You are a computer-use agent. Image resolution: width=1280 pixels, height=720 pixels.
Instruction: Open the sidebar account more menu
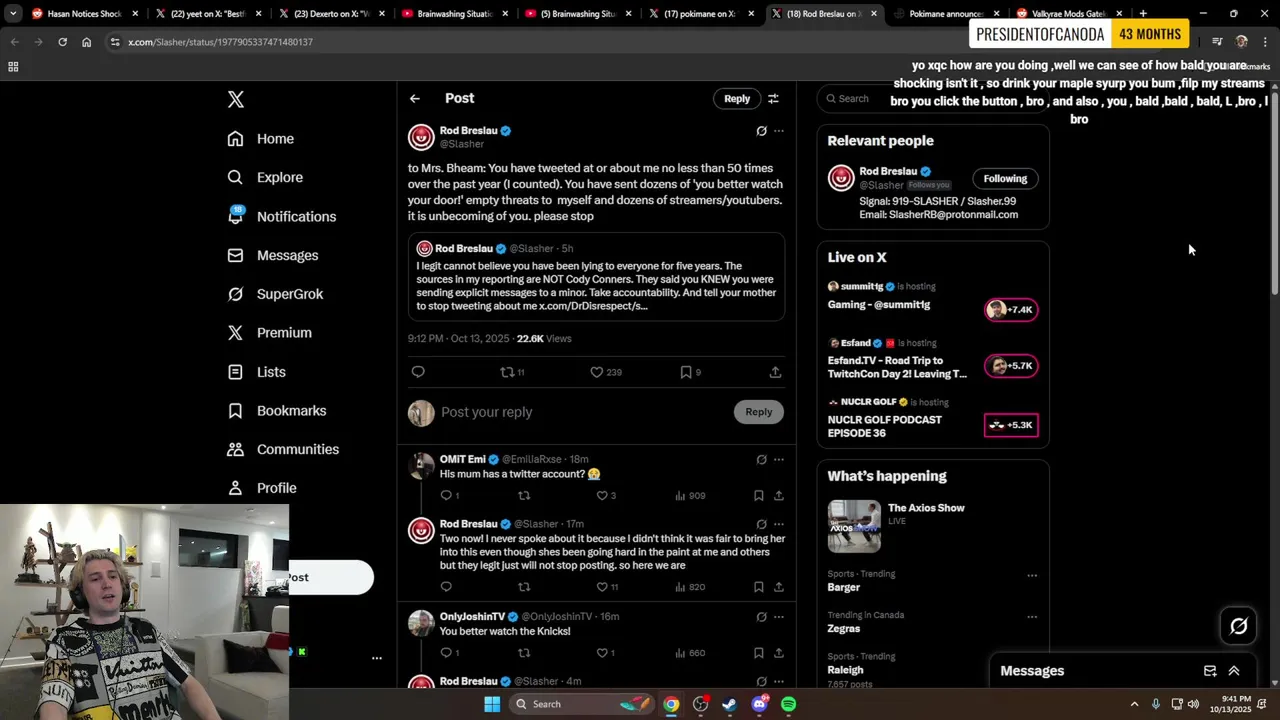[x=377, y=658]
